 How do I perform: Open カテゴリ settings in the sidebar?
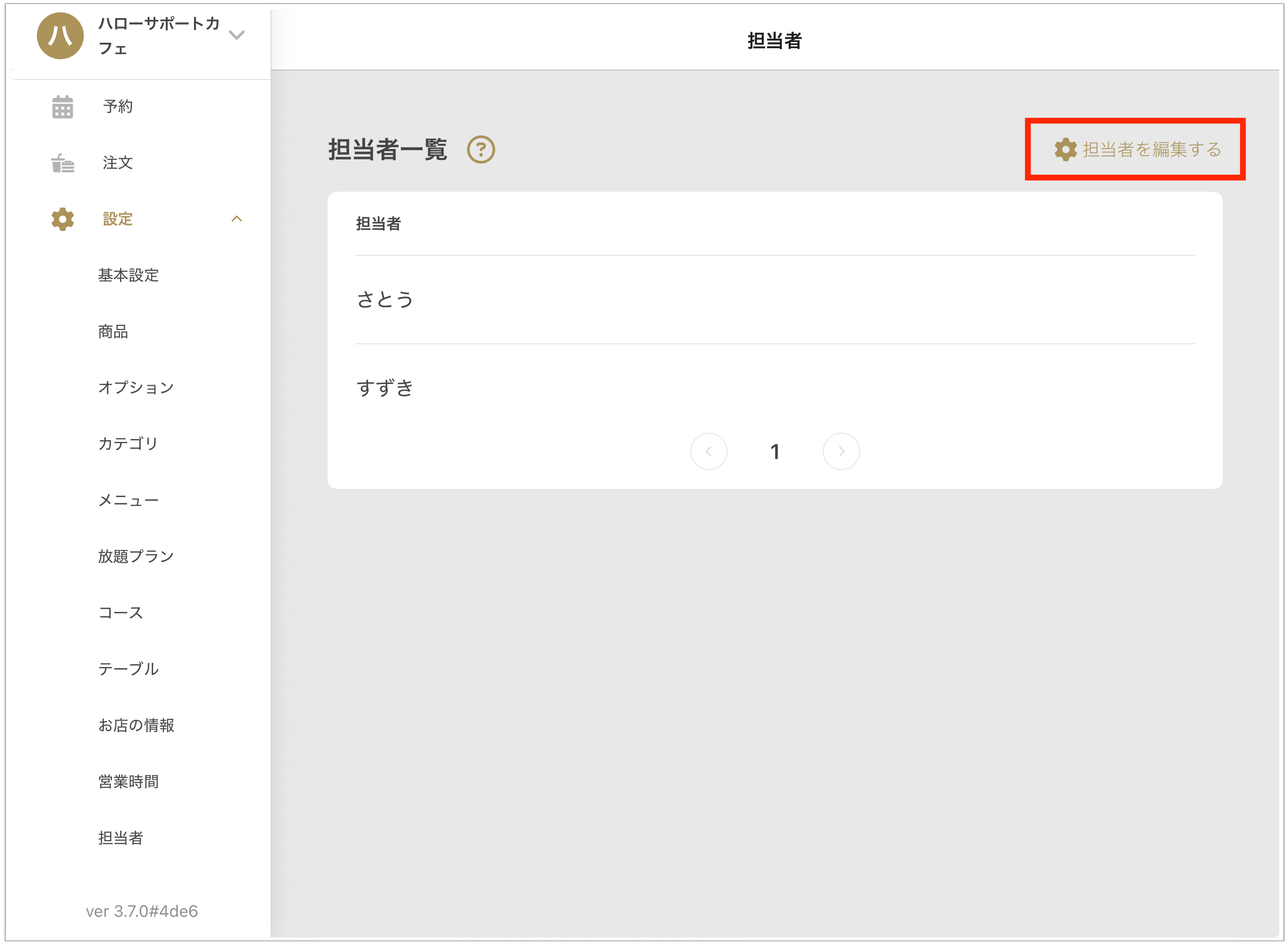(128, 444)
